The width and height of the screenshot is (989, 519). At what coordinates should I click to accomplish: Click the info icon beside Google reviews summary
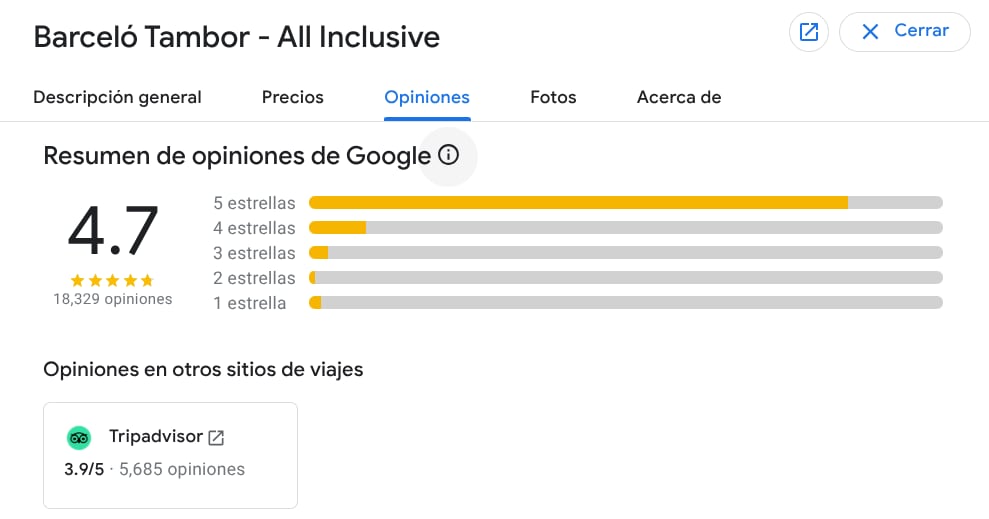pyautogui.click(x=448, y=155)
